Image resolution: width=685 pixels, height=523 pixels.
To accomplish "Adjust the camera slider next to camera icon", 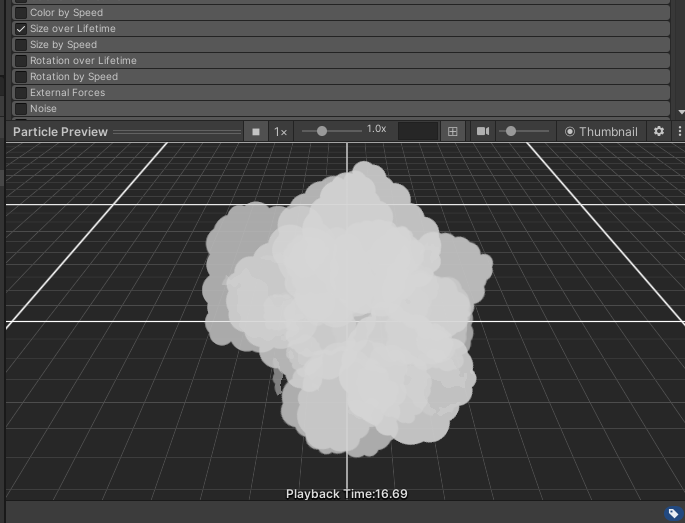I will click(x=512, y=131).
